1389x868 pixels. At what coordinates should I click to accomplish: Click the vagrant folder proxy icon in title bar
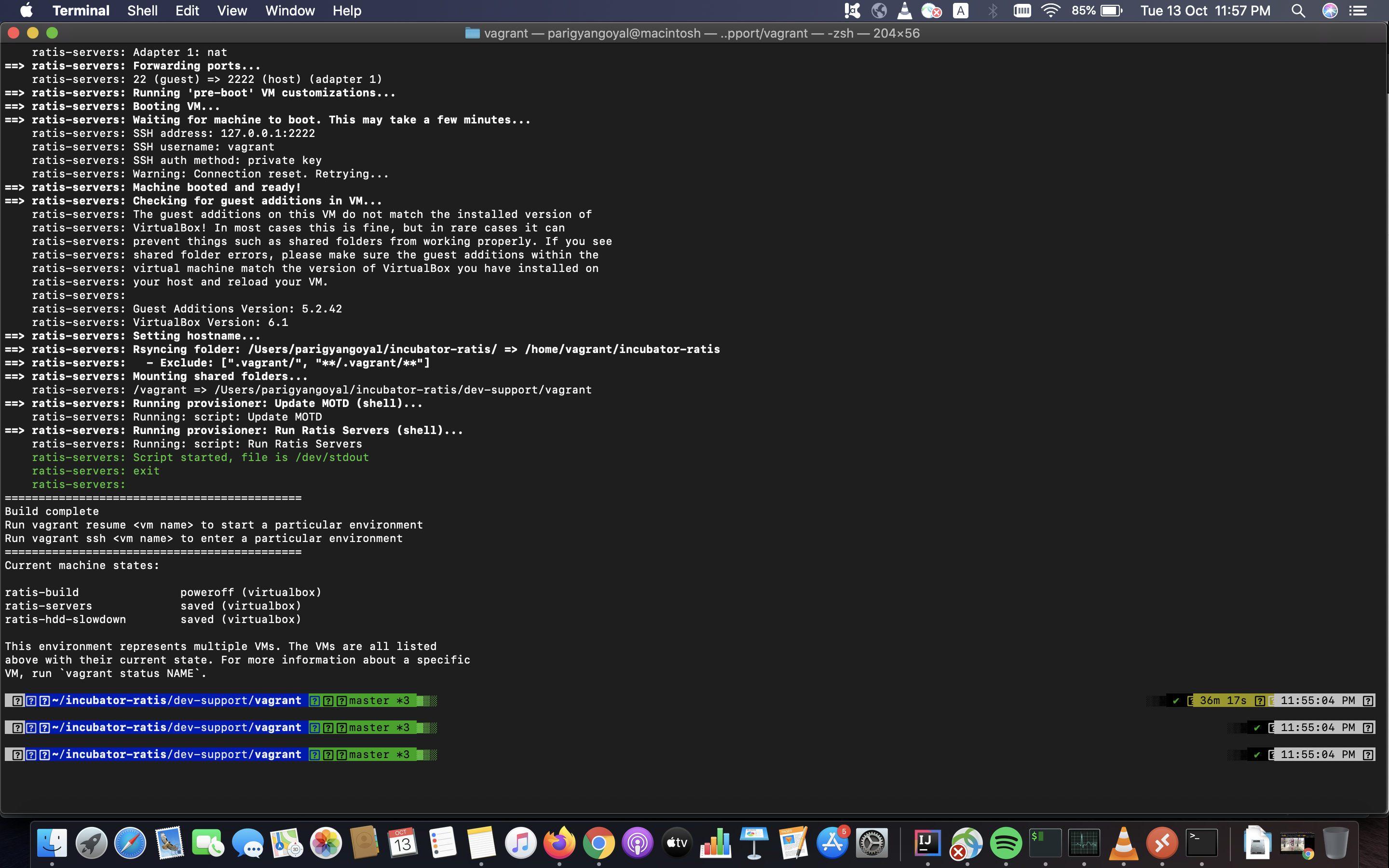click(472, 33)
